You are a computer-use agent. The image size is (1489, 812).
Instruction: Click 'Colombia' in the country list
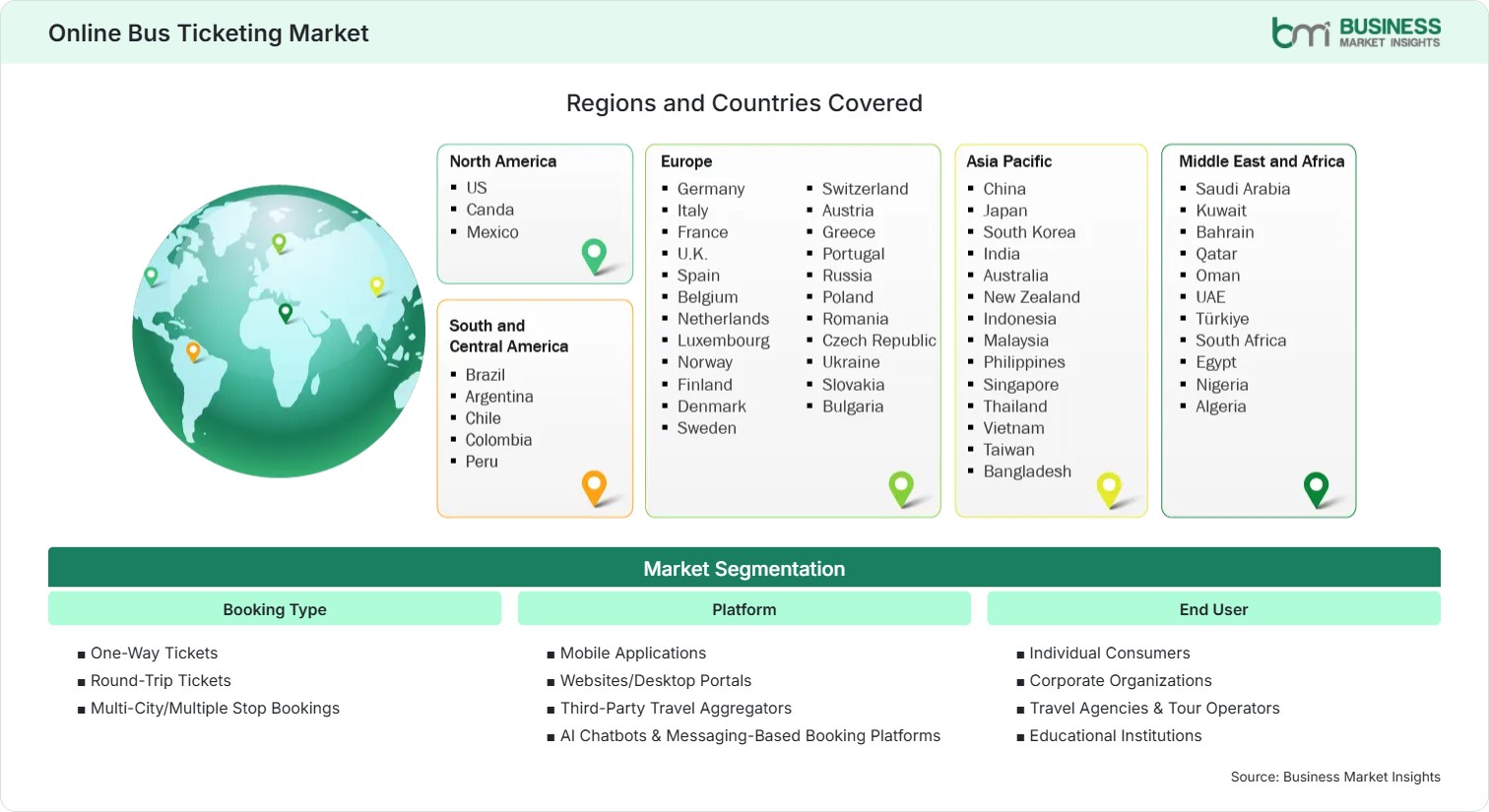(x=498, y=440)
